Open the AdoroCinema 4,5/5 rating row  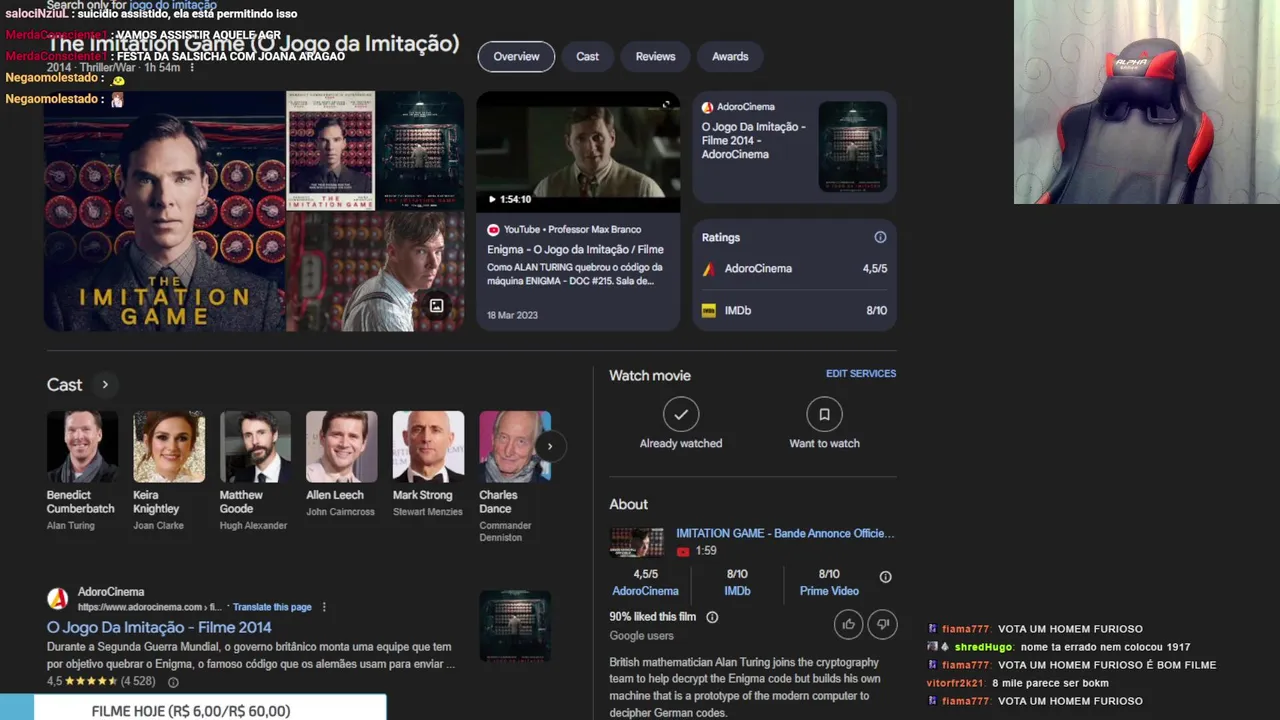click(794, 269)
